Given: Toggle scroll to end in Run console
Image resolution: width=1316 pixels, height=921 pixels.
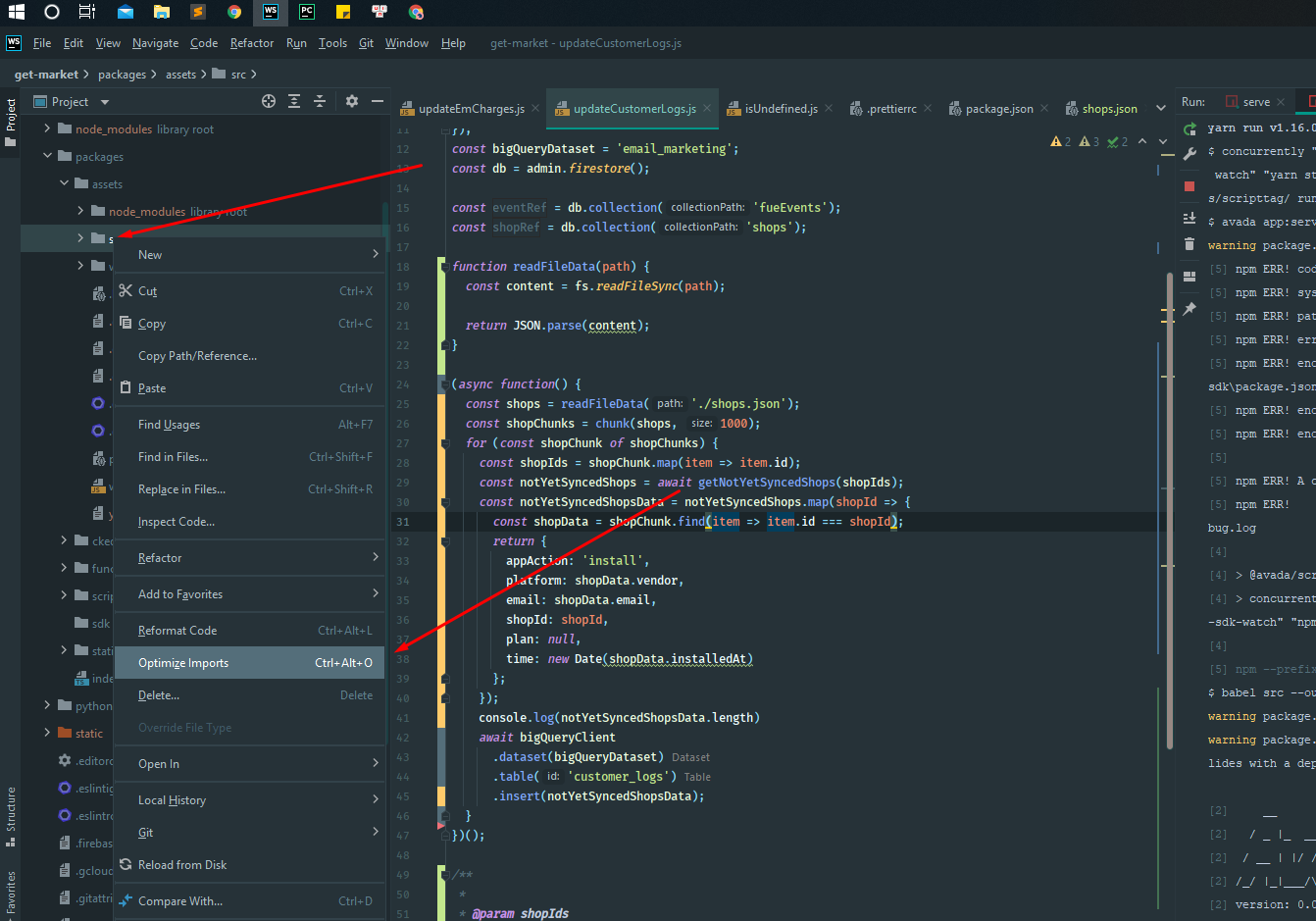Looking at the screenshot, I should click(1189, 218).
